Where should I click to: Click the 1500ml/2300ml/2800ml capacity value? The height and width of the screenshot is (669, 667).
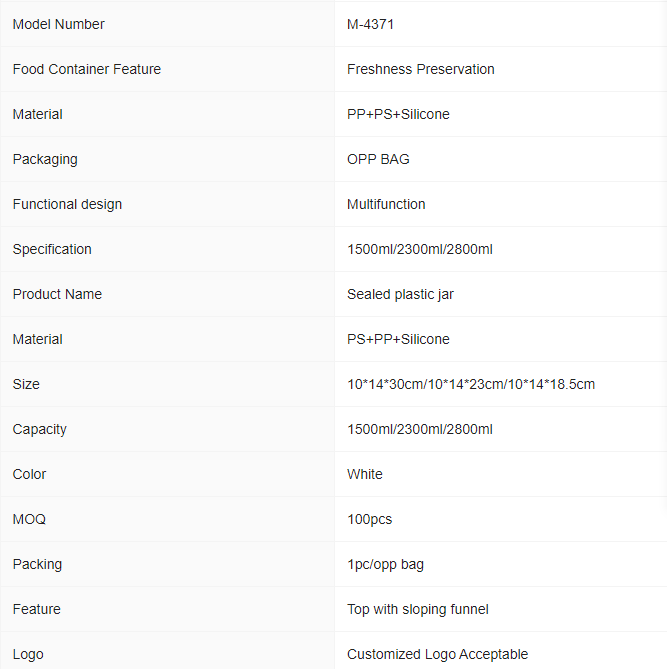point(419,429)
